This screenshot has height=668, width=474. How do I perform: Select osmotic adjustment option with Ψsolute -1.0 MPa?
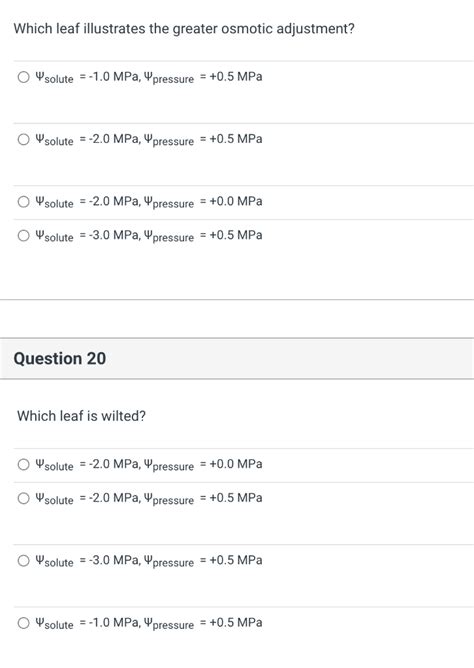coord(23,77)
